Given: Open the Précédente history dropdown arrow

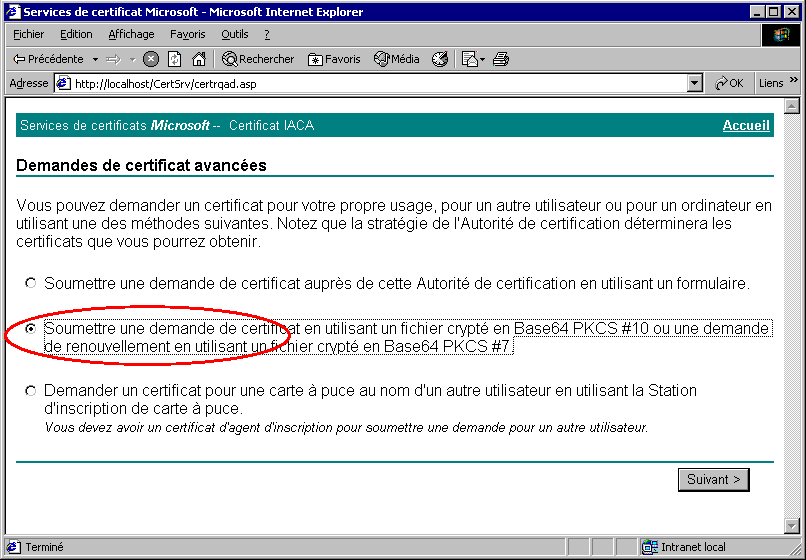Looking at the screenshot, I should [x=95, y=60].
